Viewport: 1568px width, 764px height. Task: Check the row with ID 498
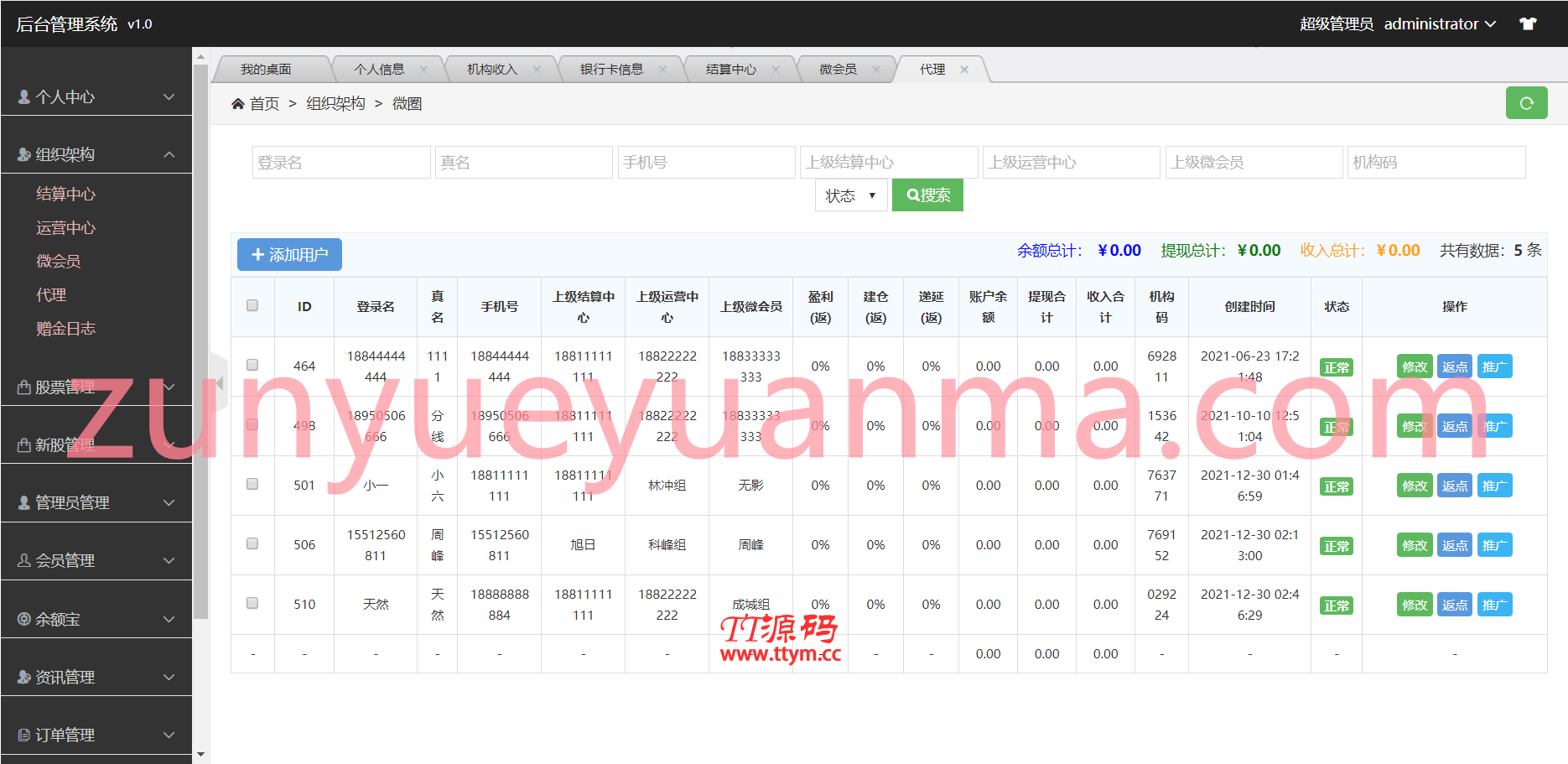coord(252,424)
